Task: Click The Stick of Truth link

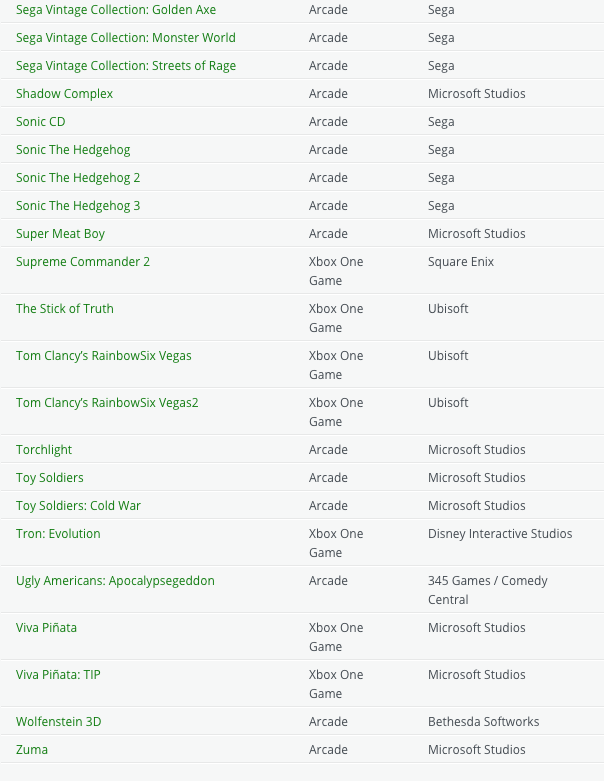Action: tap(65, 309)
